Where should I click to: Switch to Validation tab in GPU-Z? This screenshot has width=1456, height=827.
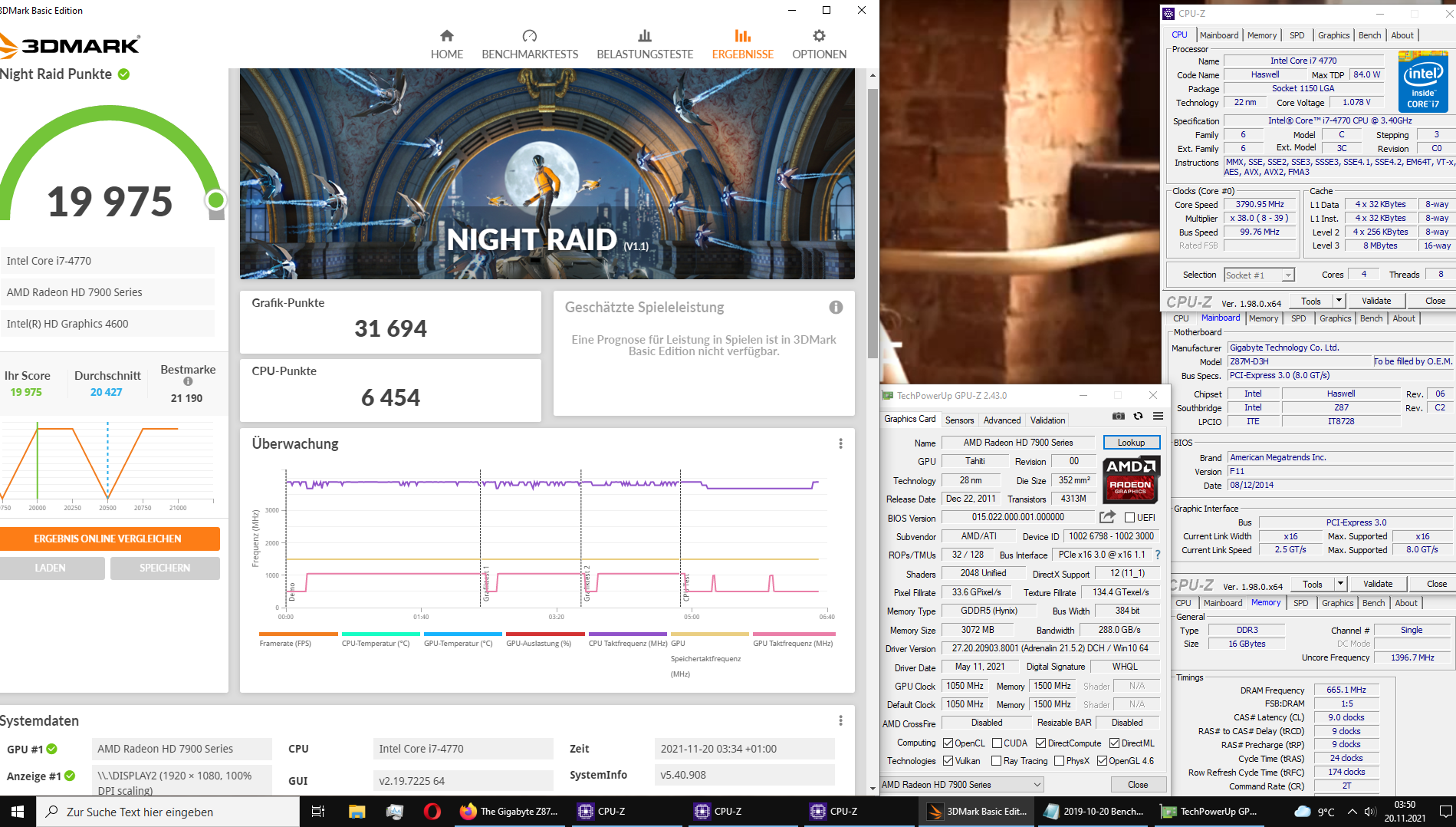1047,420
